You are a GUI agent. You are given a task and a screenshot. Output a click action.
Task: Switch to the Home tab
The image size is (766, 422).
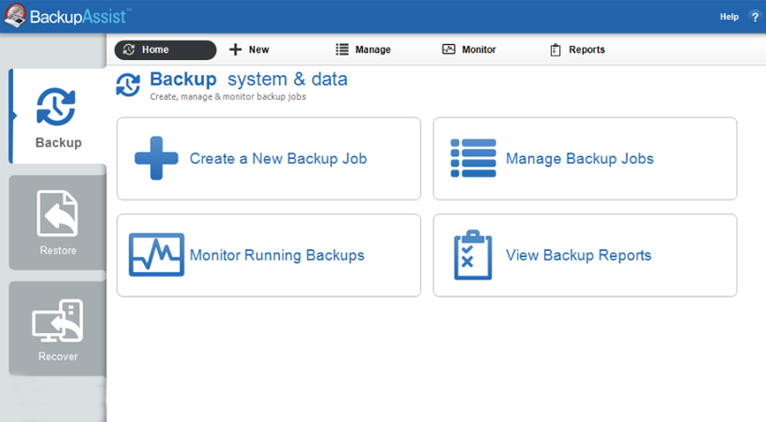pyautogui.click(x=165, y=50)
